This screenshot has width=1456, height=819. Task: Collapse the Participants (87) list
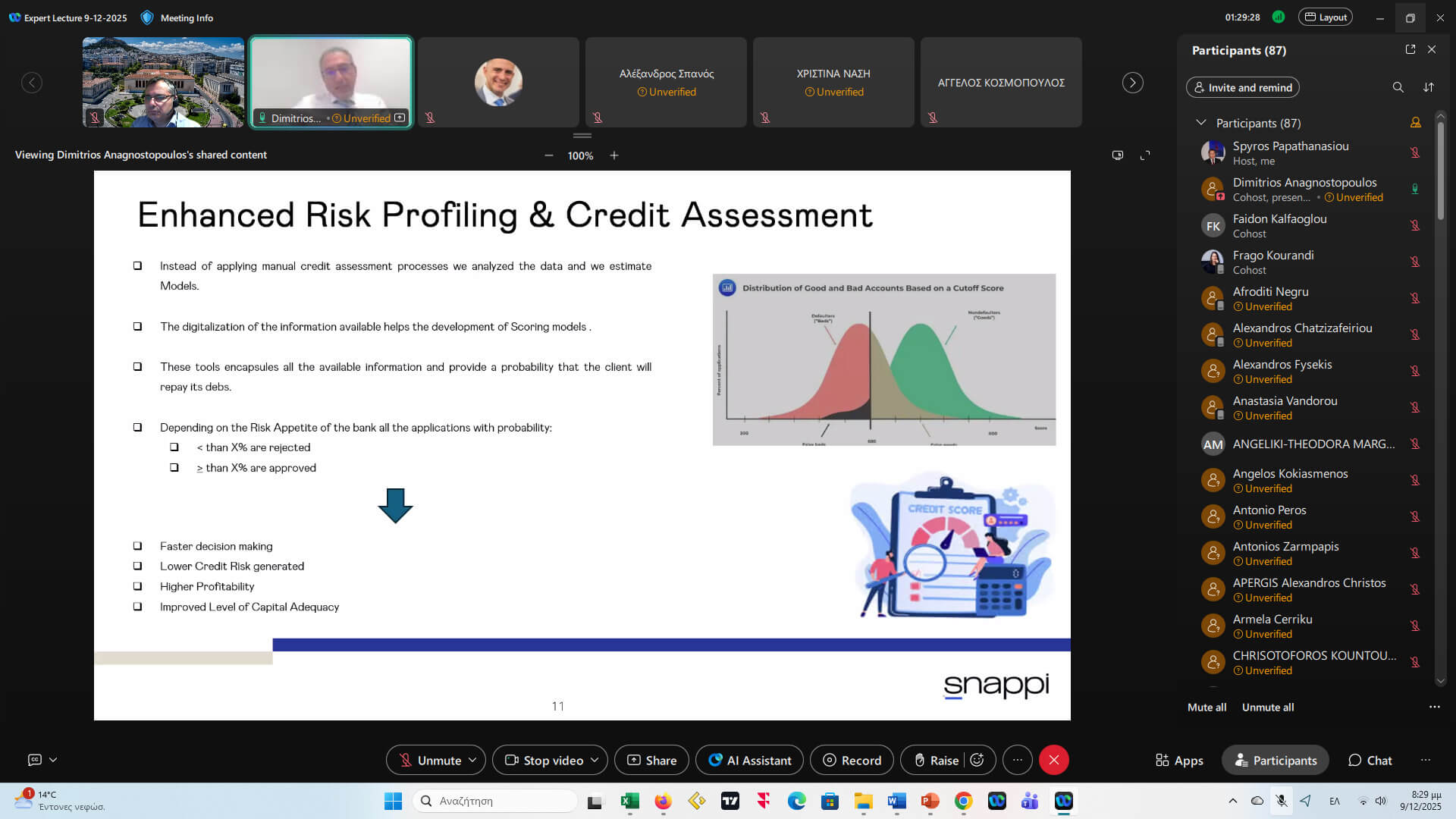coord(1200,123)
